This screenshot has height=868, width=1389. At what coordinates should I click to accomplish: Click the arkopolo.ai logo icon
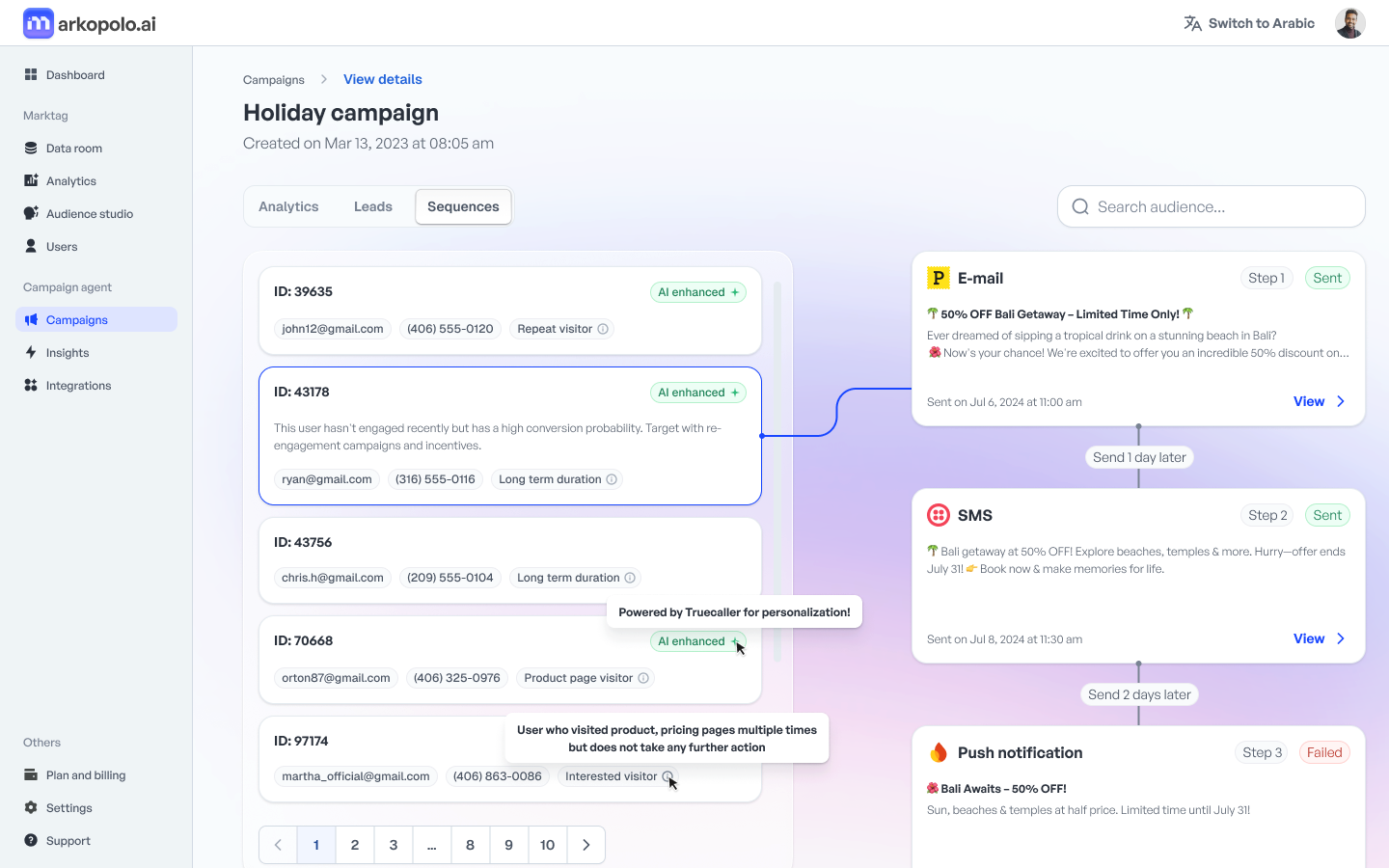(x=39, y=23)
